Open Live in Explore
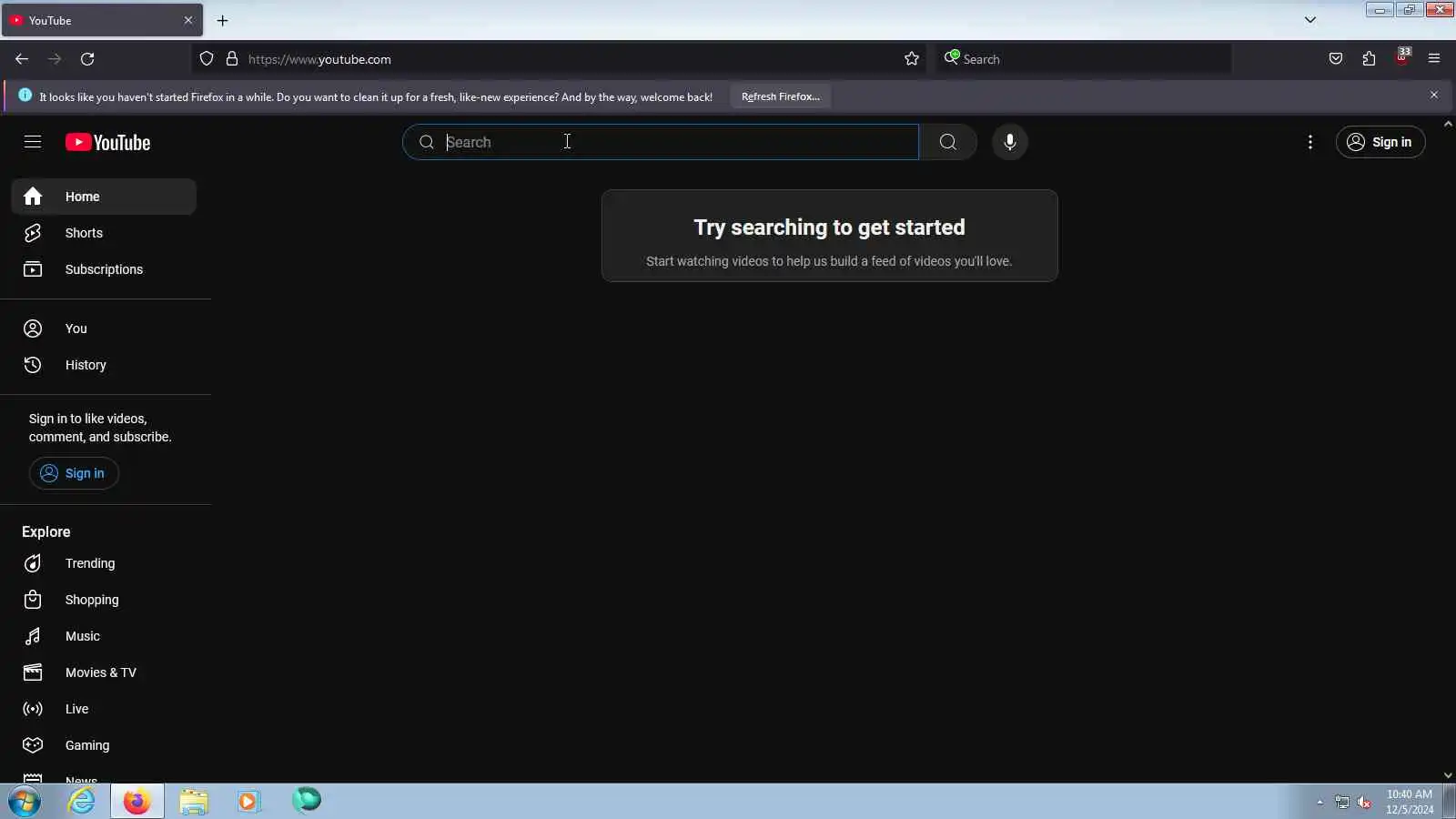This screenshot has width=1456, height=819. (x=104, y=709)
